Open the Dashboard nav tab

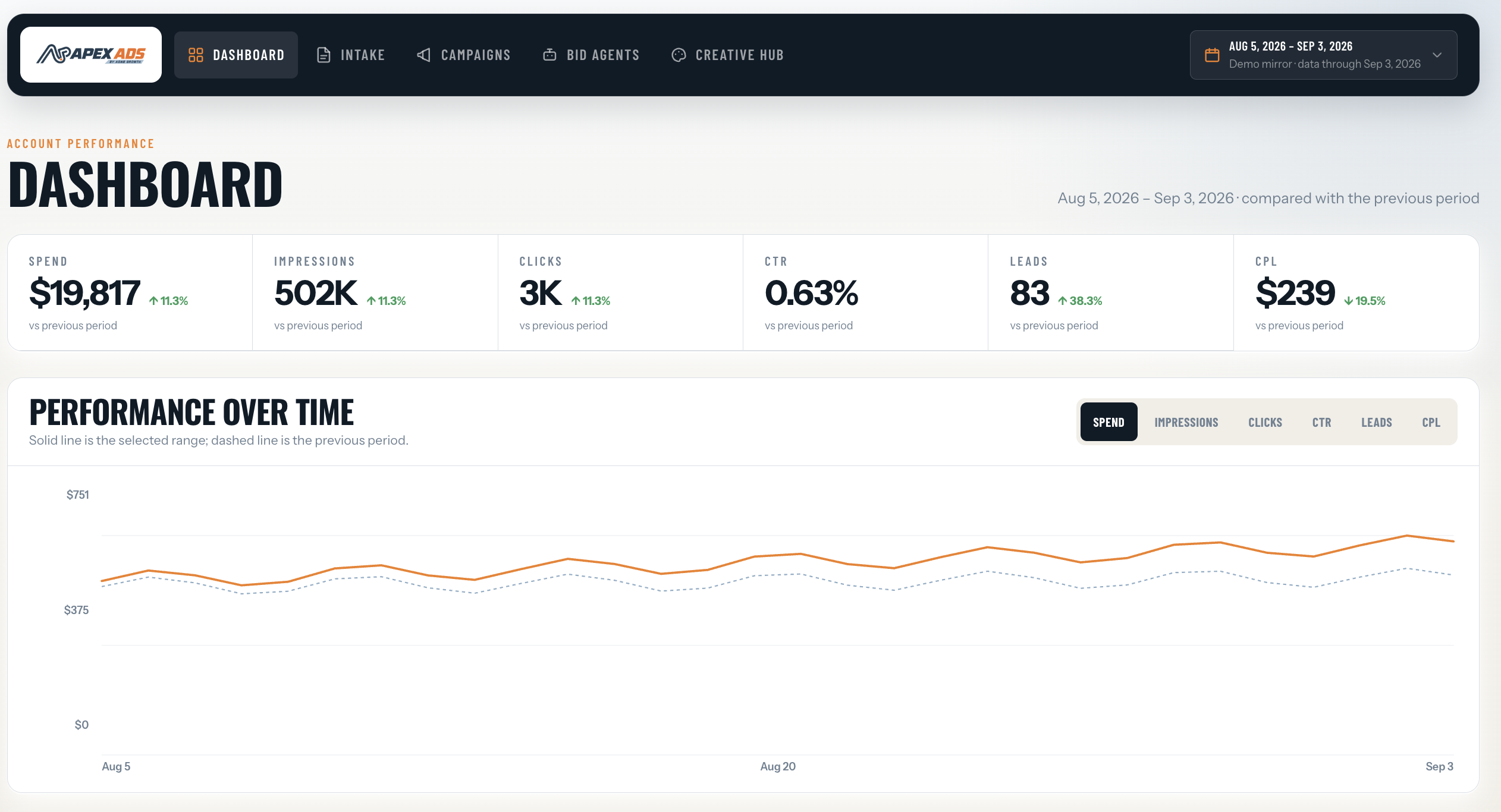point(236,55)
